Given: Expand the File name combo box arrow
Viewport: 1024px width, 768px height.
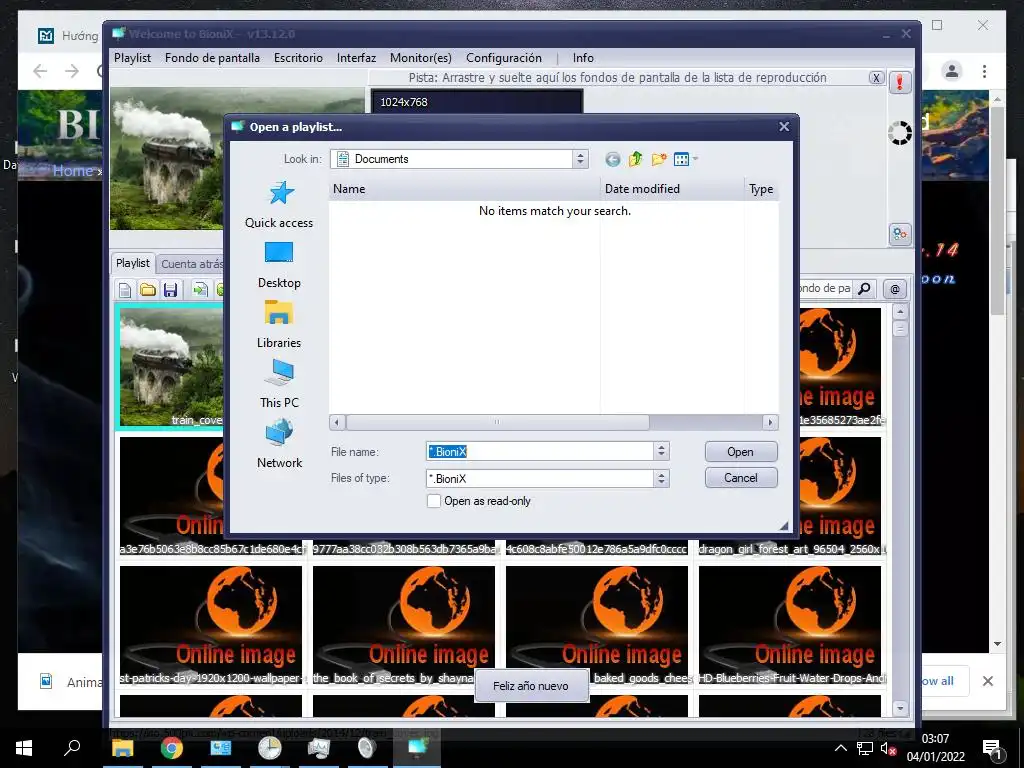Looking at the screenshot, I should (x=661, y=451).
